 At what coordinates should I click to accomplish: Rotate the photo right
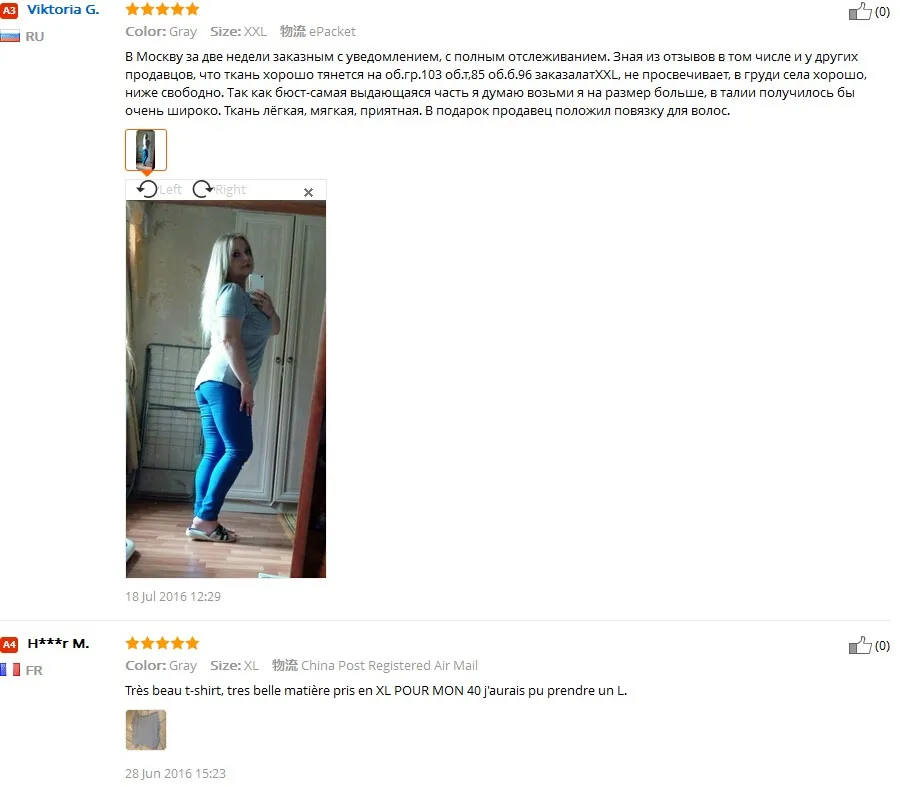(203, 189)
